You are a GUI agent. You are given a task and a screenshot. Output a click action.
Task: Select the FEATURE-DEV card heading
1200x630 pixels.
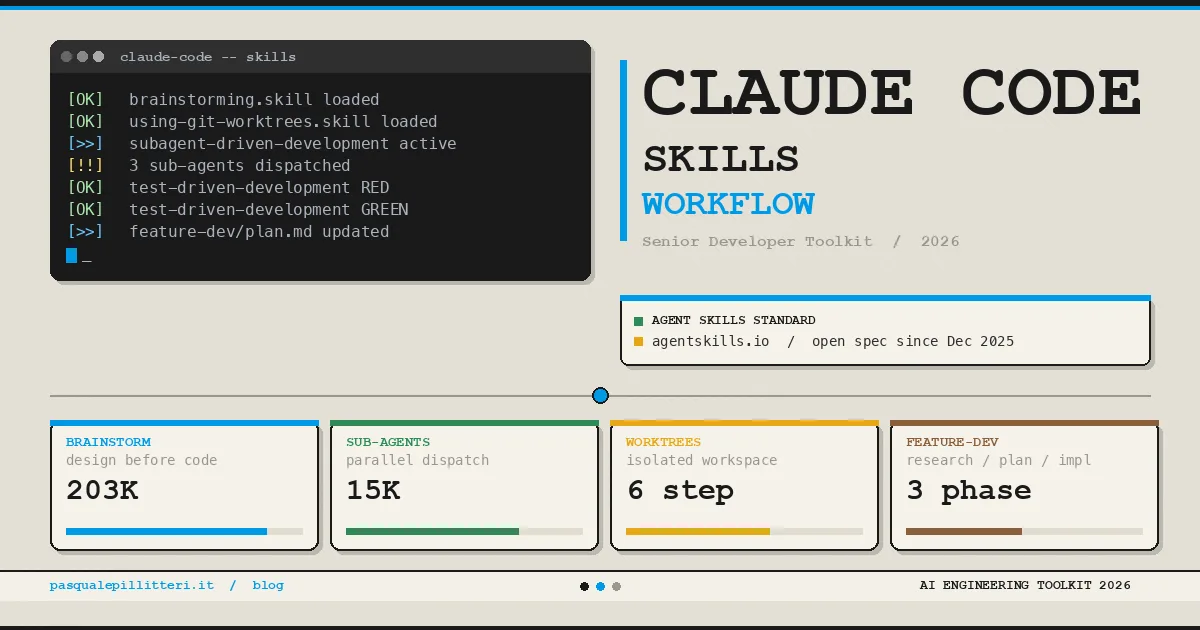953,442
